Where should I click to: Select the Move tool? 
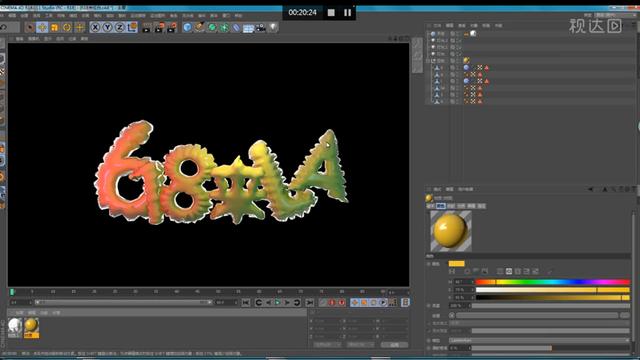click(42, 27)
